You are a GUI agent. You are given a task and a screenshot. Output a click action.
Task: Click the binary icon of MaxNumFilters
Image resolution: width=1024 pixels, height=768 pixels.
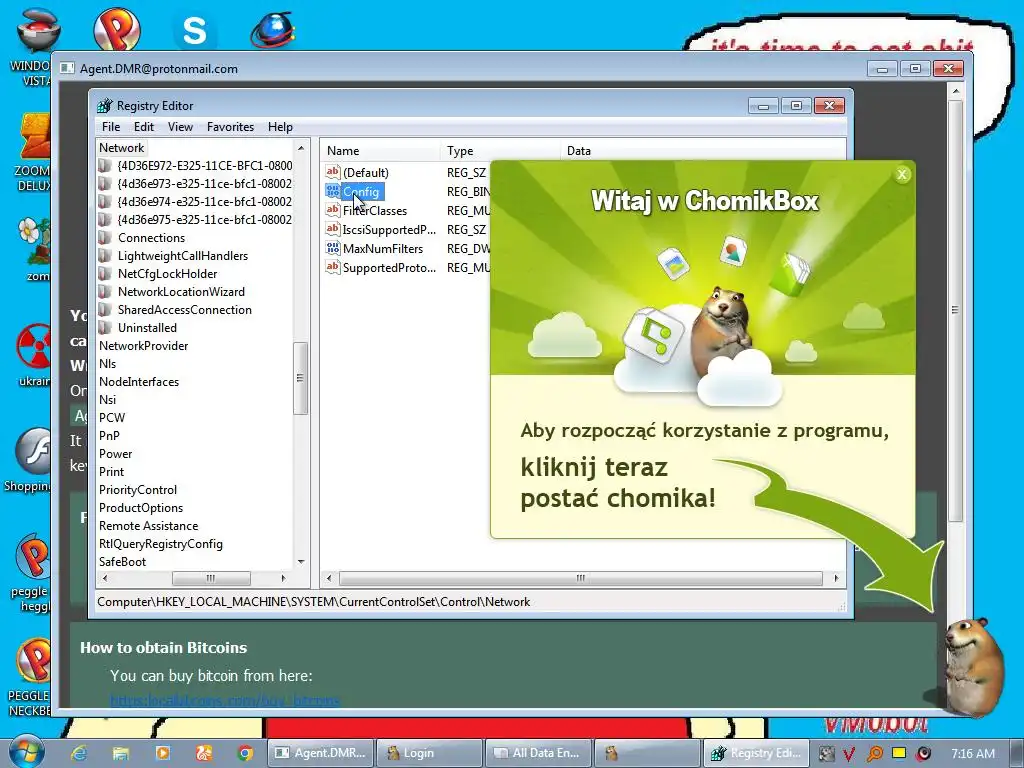pyautogui.click(x=332, y=248)
